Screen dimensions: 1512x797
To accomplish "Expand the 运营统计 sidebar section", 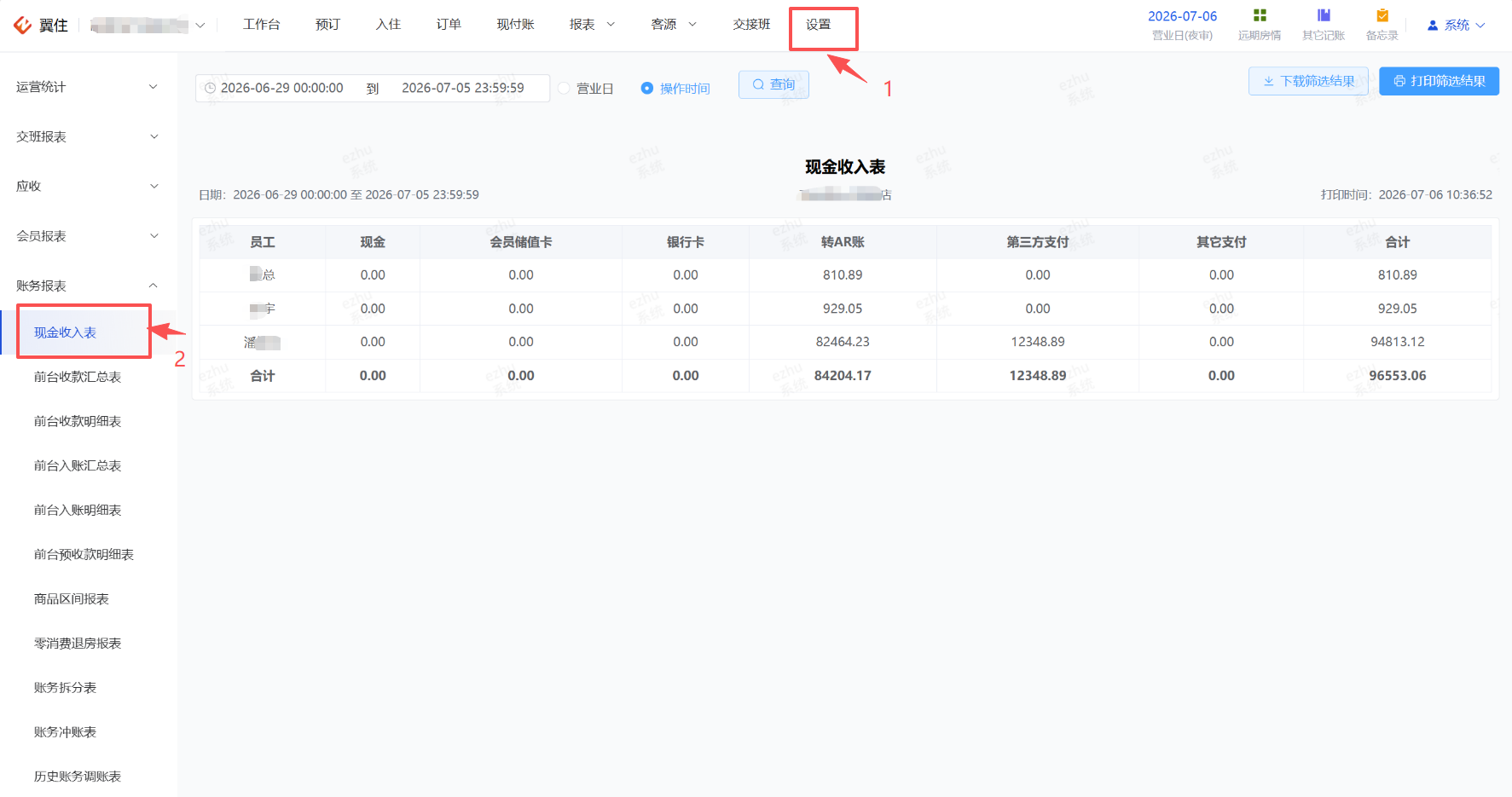I will click(x=88, y=87).
